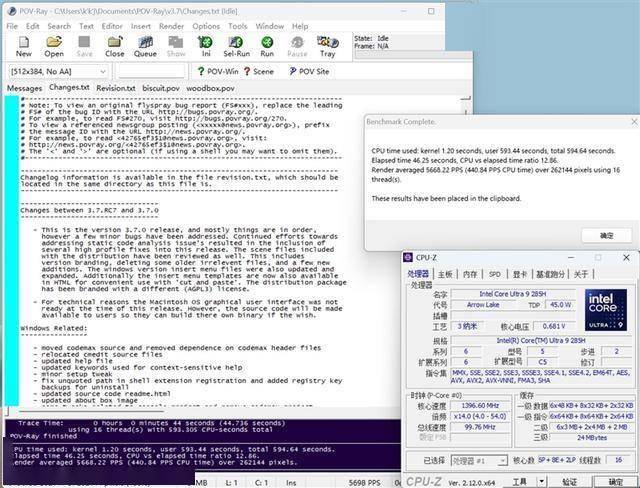640x488 pixels.
Task: Switch to the Revision.txt tab
Action: (x=116, y=88)
